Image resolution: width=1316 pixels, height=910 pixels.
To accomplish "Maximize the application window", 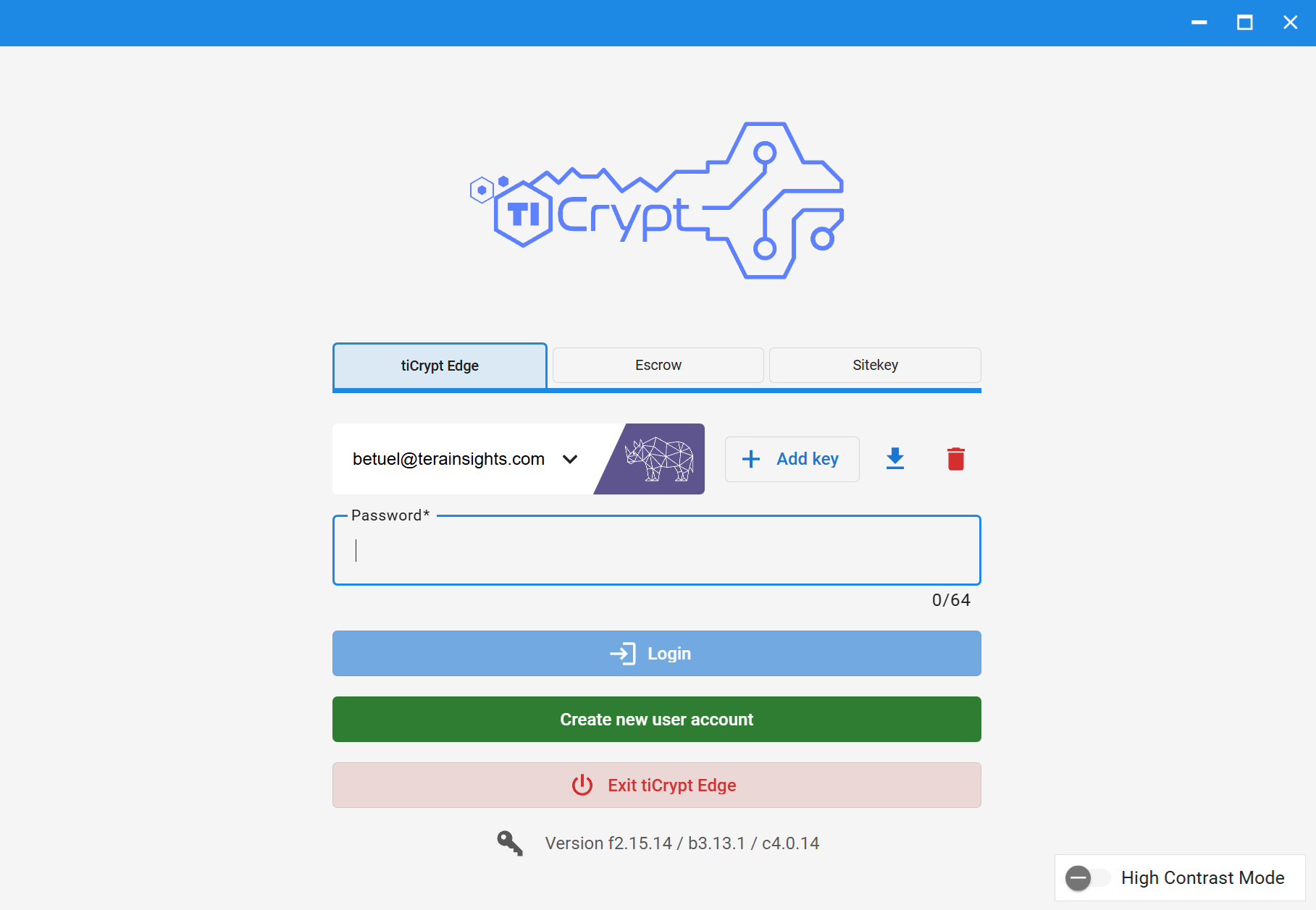I will click(x=1244, y=23).
